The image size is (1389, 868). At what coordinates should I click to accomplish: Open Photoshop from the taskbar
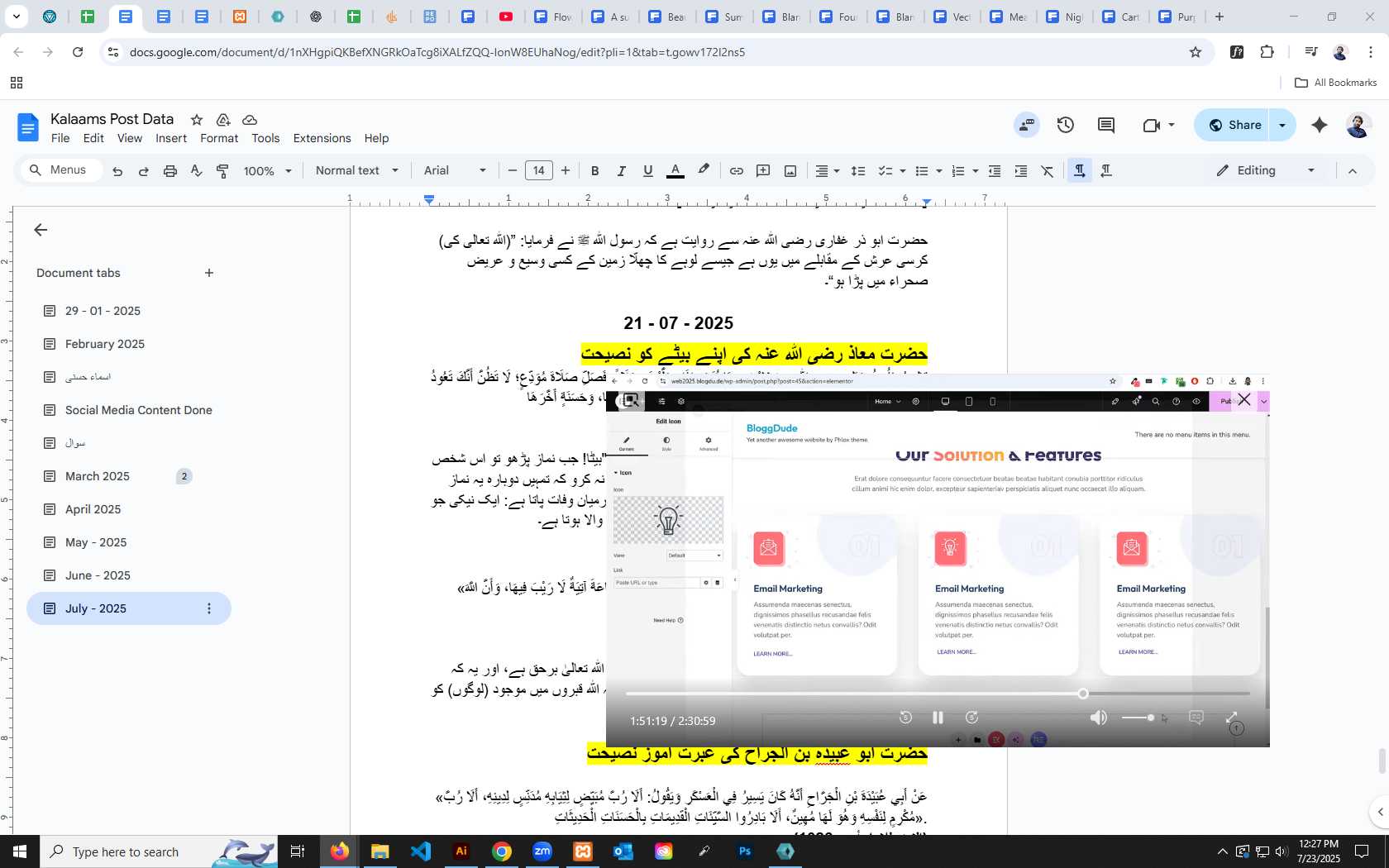(745, 851)
